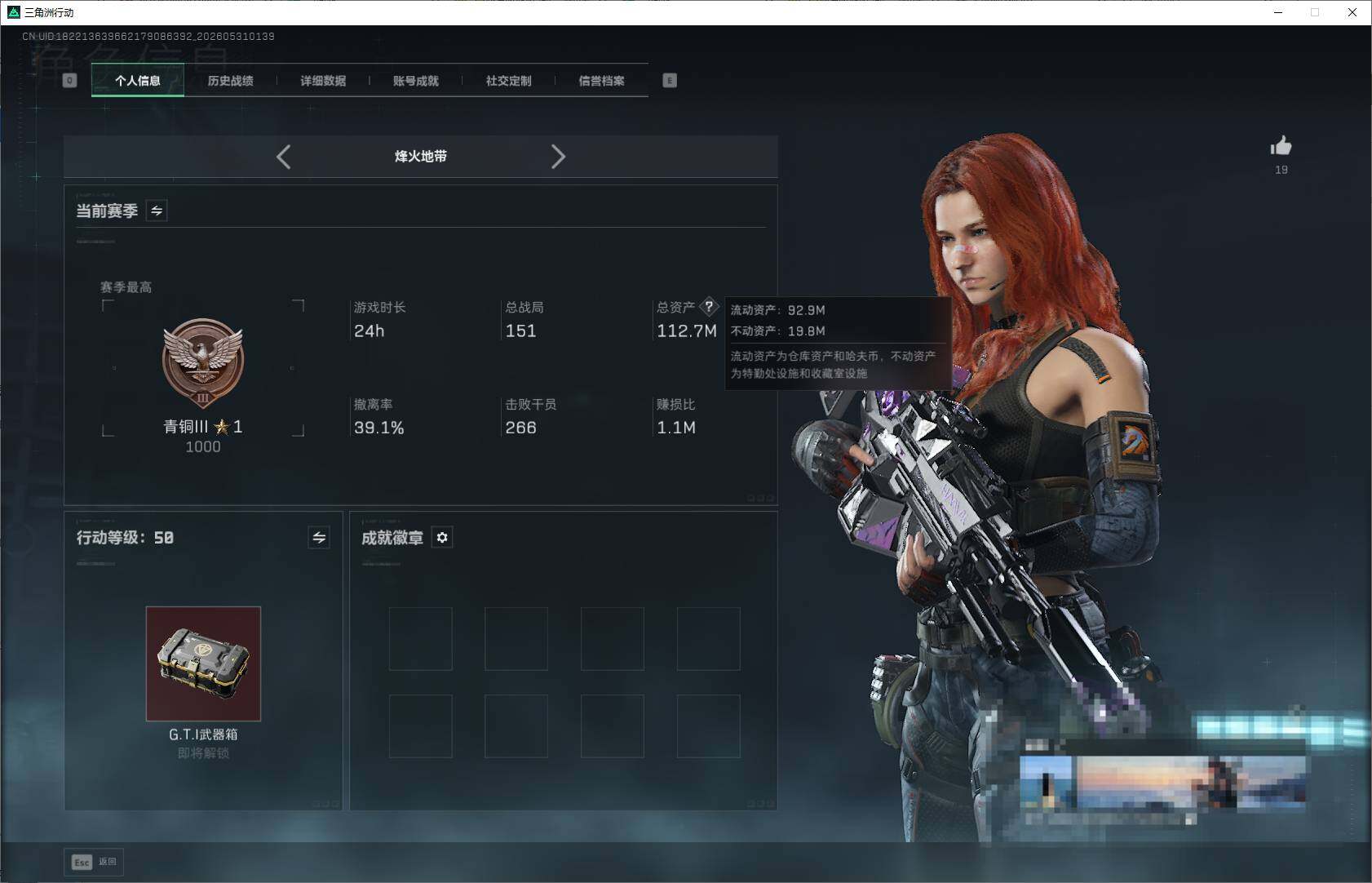Viewport: 1372px width, 883px height.
Task: Click the 击败干员 266 stat
Action: click(x=531, y=416)
